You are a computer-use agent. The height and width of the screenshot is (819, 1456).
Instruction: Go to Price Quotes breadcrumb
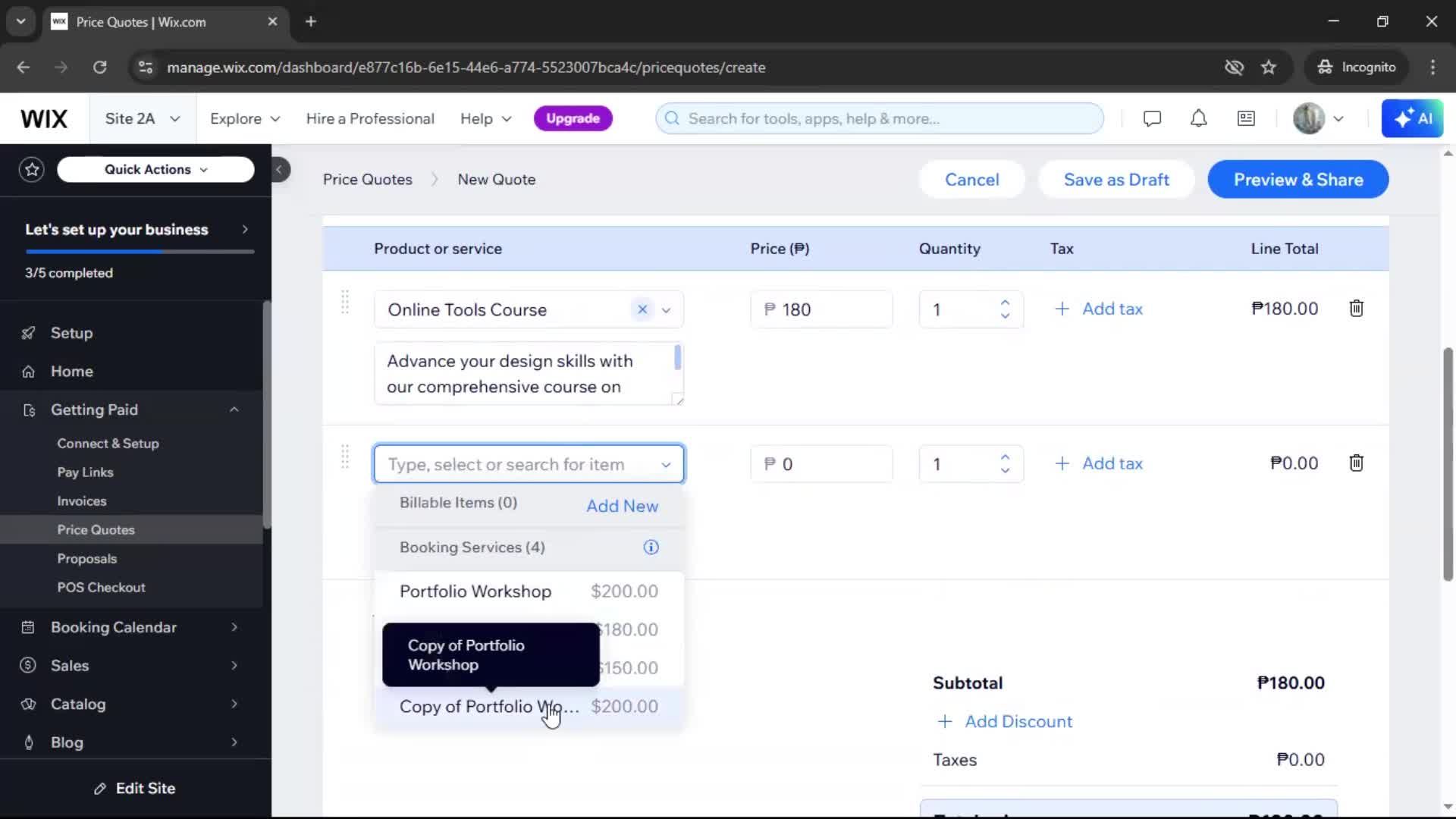tap(367, 180)
